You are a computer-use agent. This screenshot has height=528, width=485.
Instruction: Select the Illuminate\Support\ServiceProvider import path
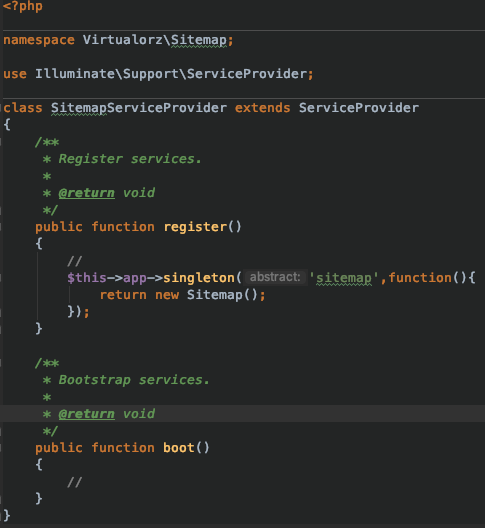point(171,74)
